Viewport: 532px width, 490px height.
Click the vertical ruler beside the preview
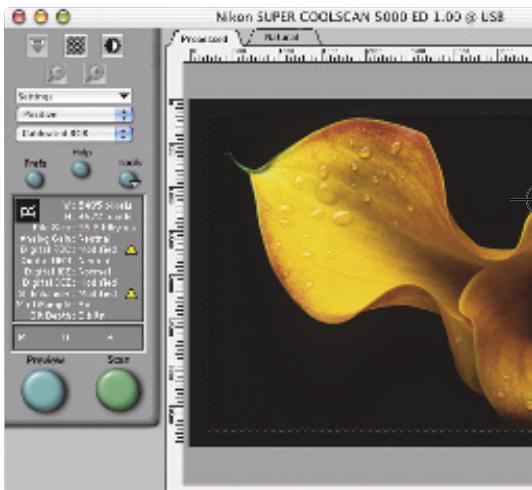(x=176, y=271)
